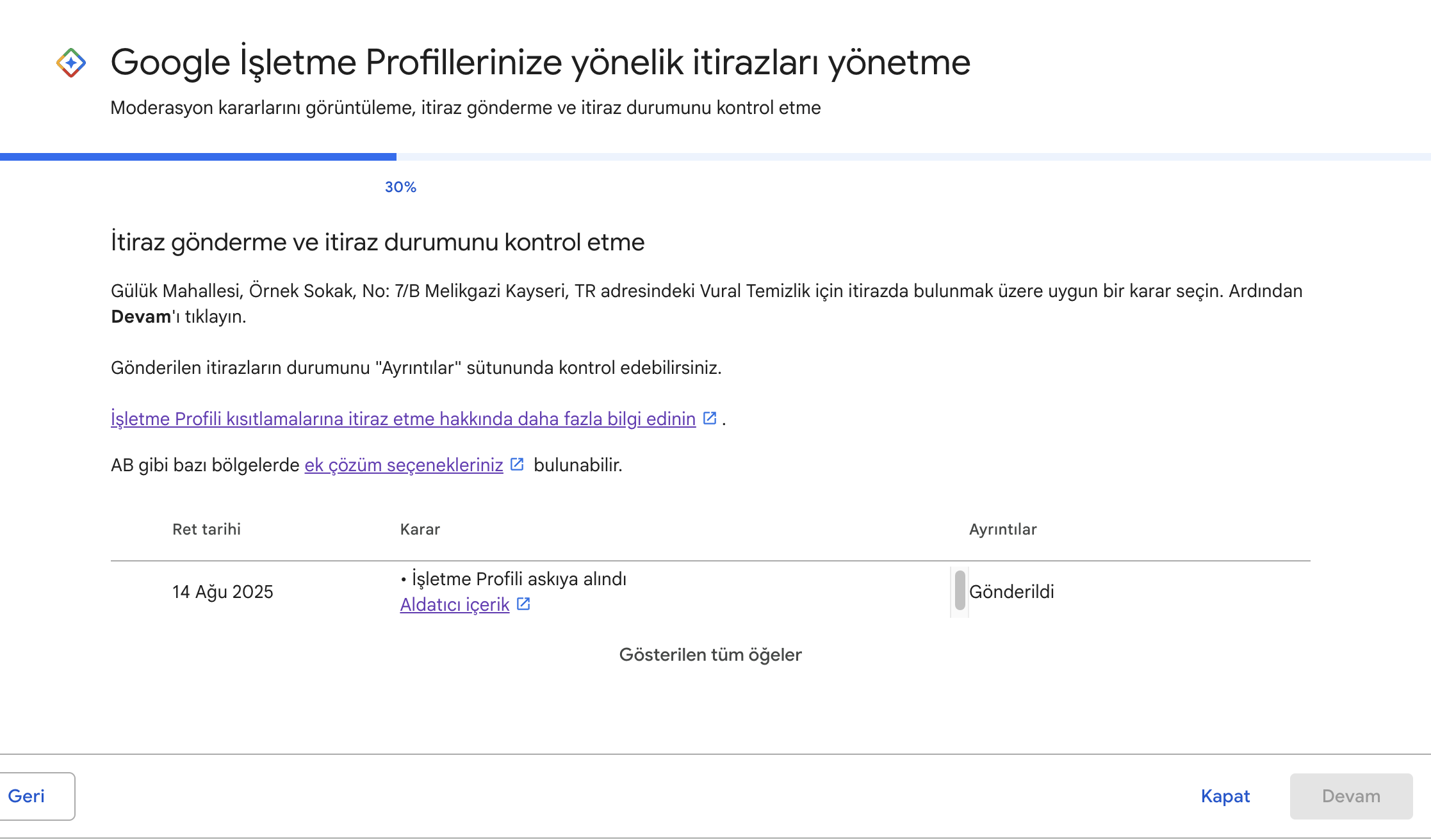Click the 'Karar' column header
Screen dimensions: 1431x840
coord(420,529)
